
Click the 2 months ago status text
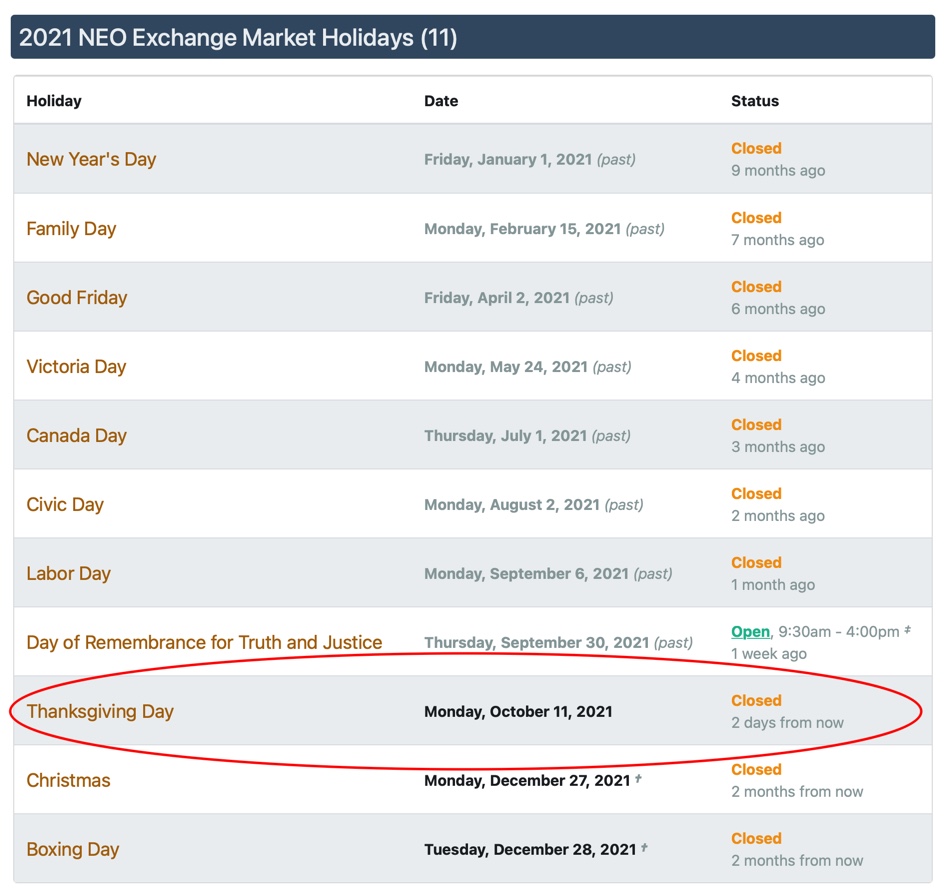(x=778, y=516)
